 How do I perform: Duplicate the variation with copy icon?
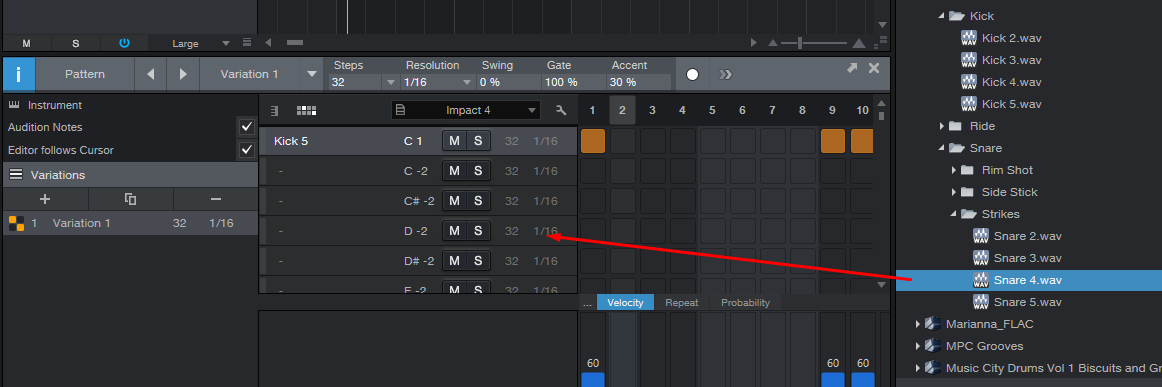(x=130, y=199)
